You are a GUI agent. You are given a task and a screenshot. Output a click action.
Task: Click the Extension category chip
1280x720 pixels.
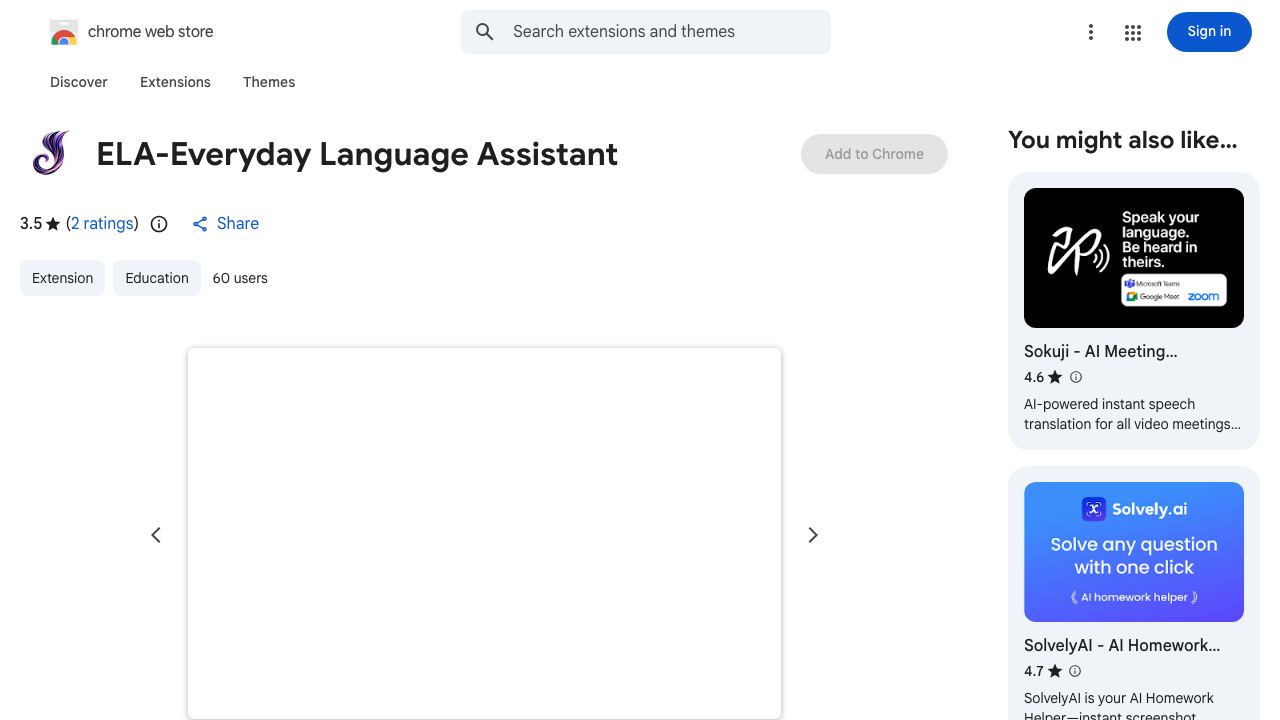point(62,278)
